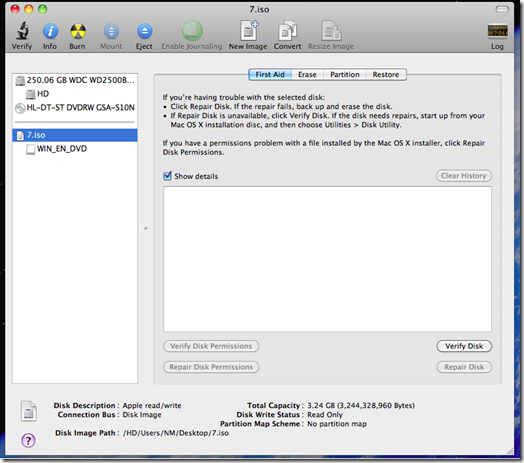Click the Enable Journaling icon
The width and height of the screenshot is (524, 463).
[x=192, y=31]
